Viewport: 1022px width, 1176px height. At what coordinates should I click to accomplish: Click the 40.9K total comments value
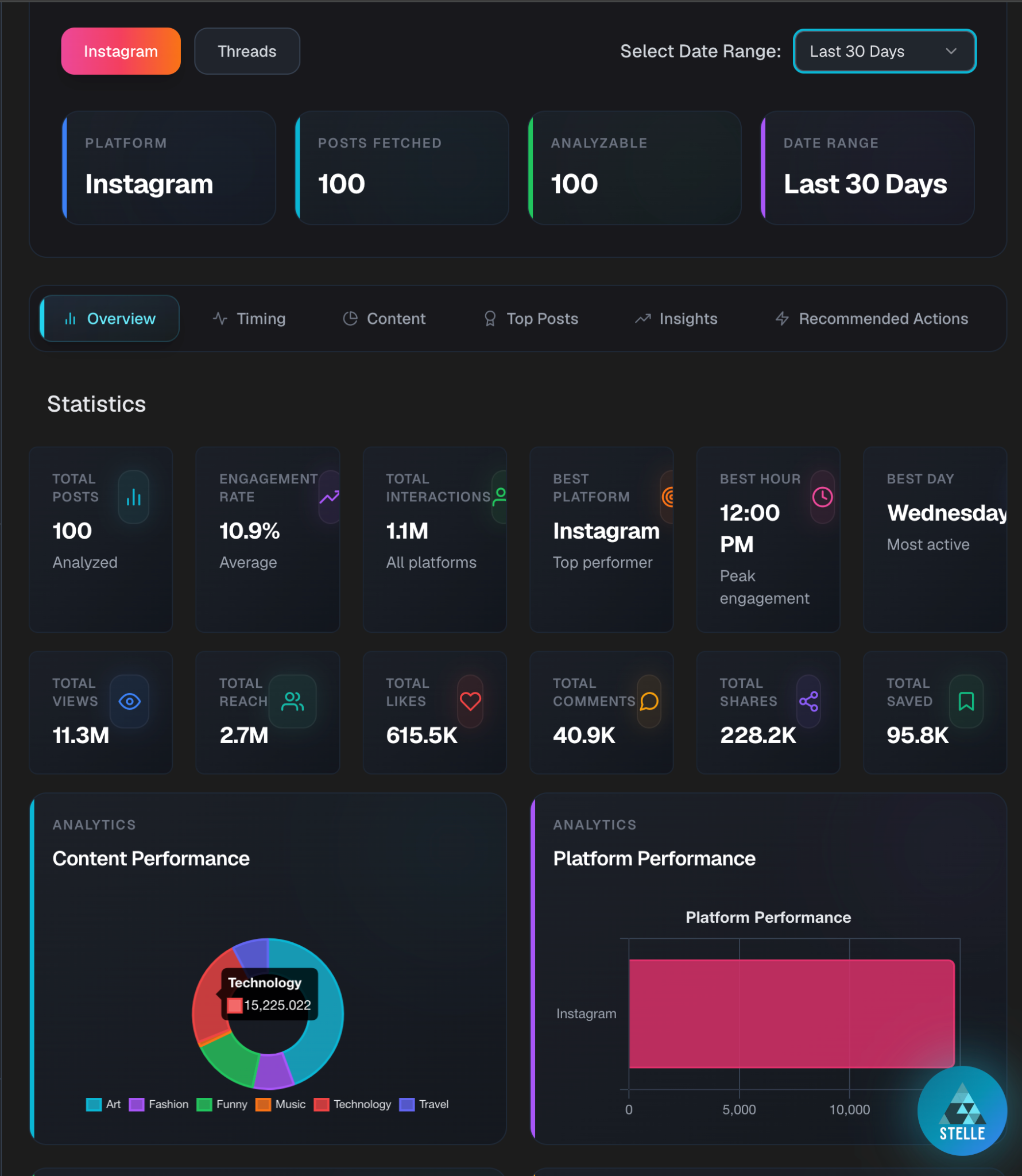[x=584, y=736]
